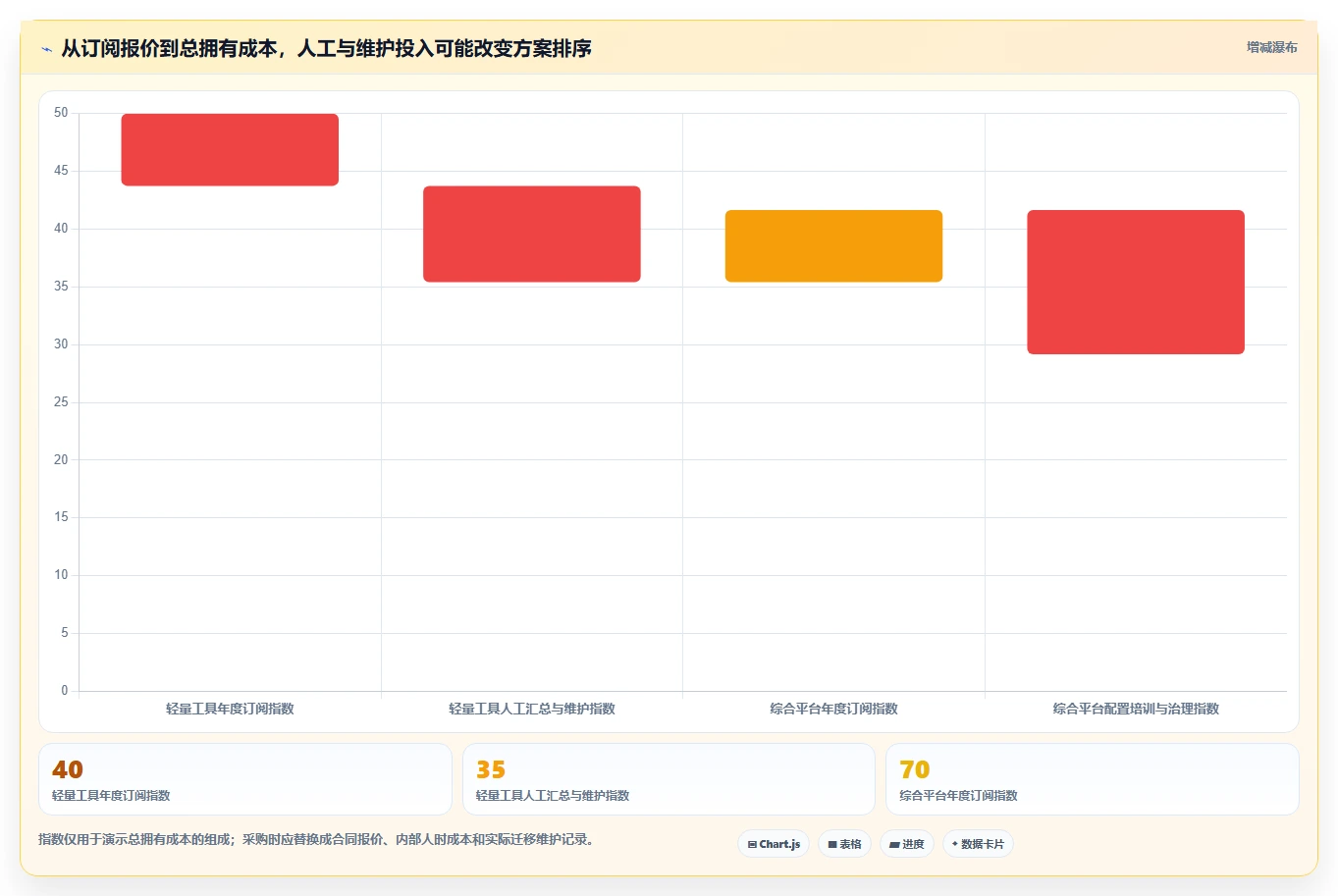
Task: Click the 40 data card
Action: pos(245,779)
